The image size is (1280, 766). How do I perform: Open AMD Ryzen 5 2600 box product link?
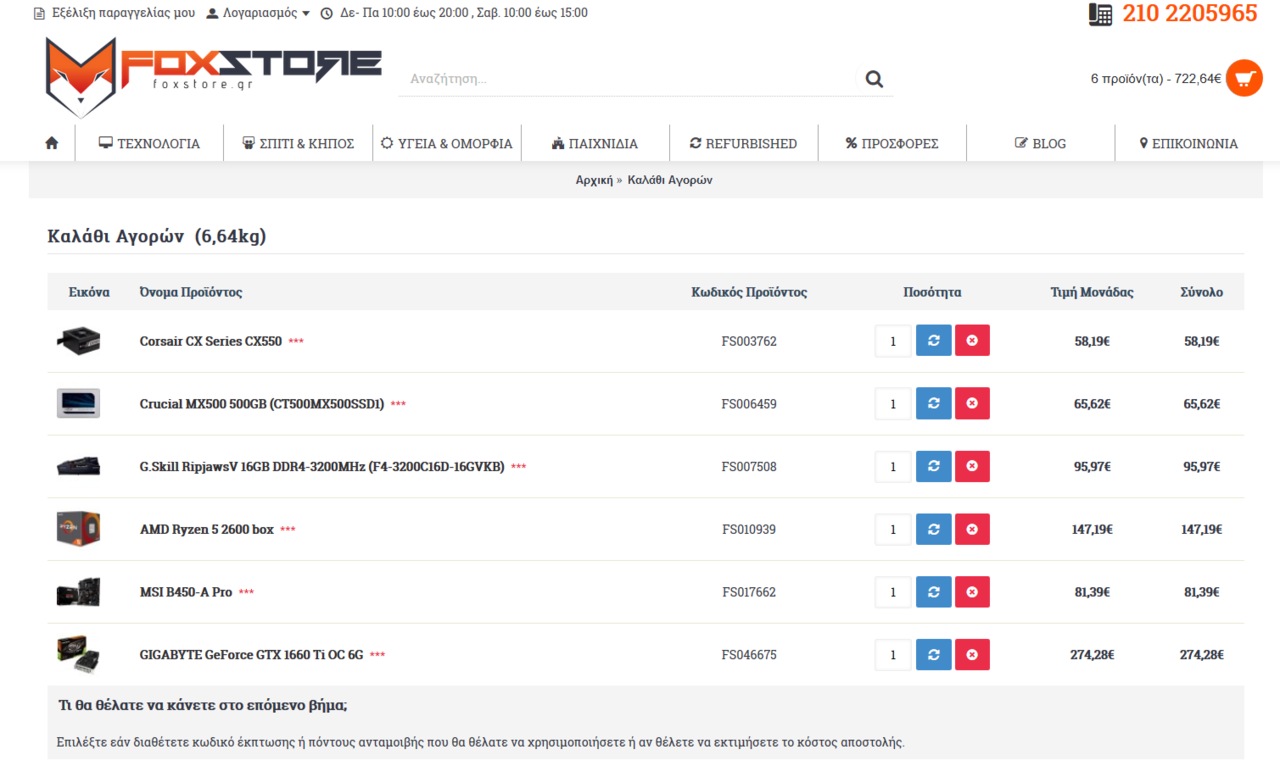coord(207,529)
